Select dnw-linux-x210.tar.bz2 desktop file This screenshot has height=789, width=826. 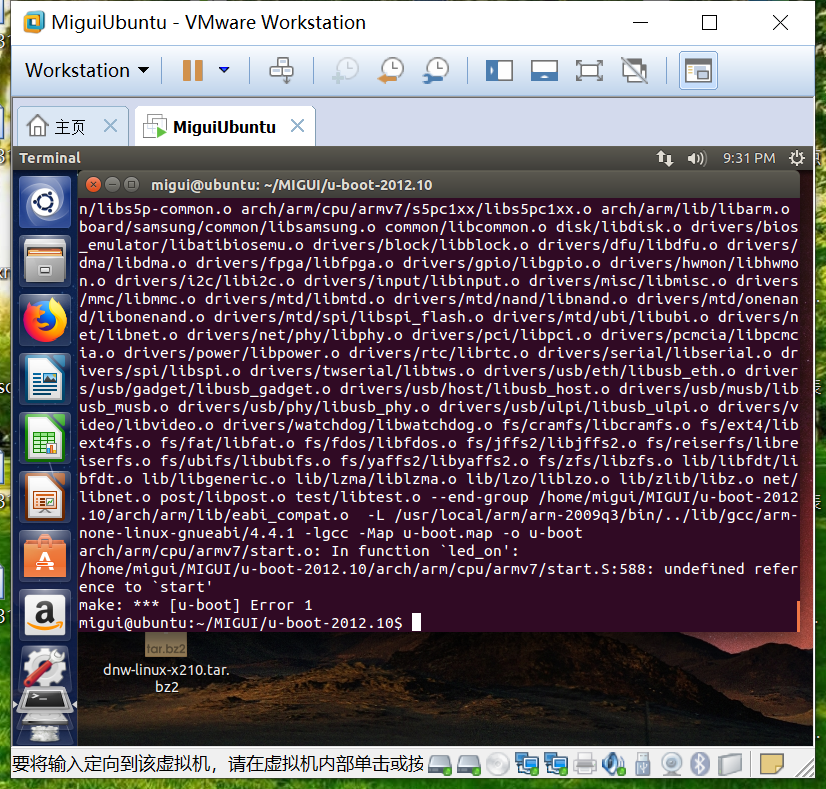coord(166,664)
